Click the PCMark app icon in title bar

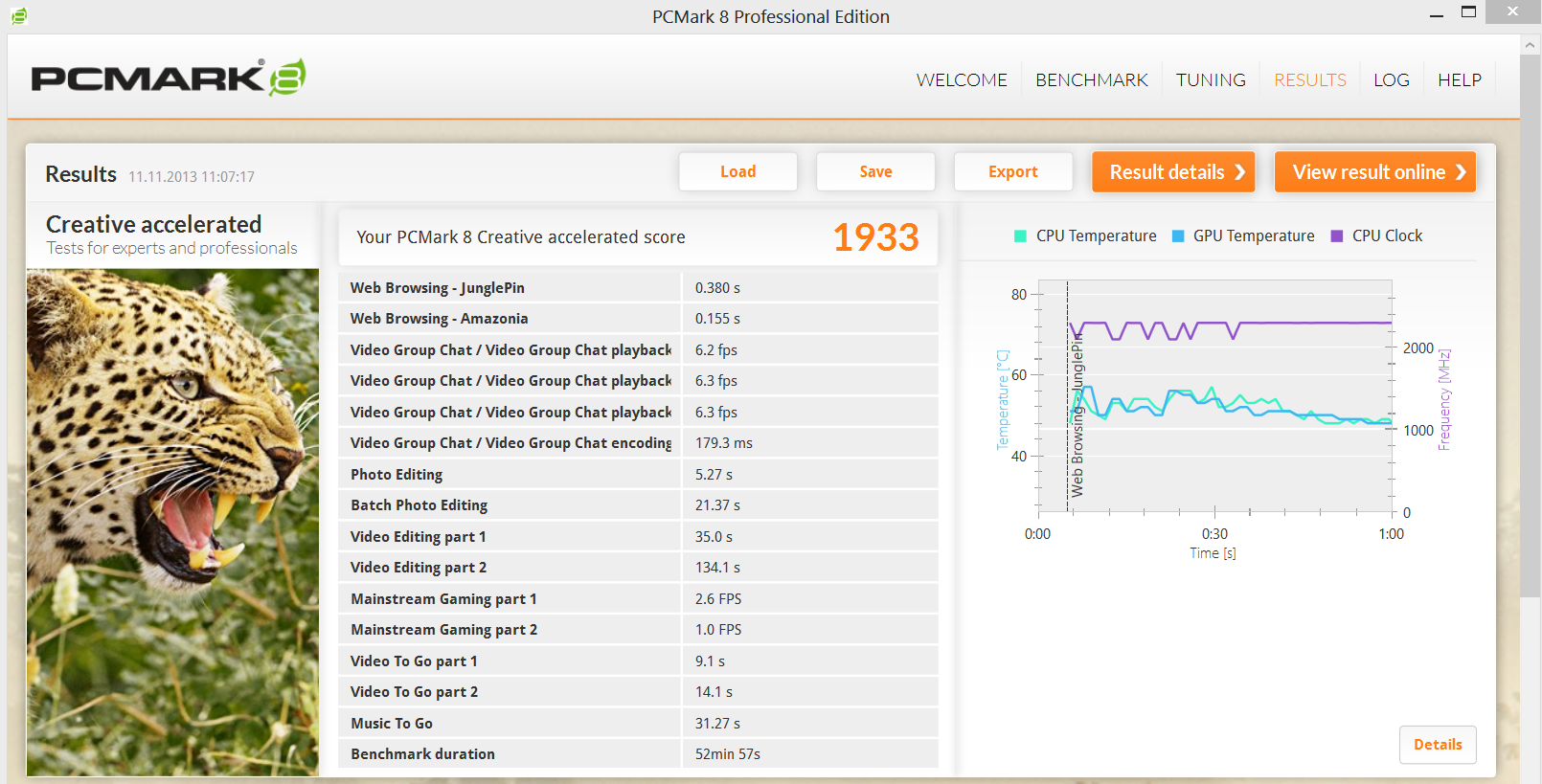(x=18, y=16)
